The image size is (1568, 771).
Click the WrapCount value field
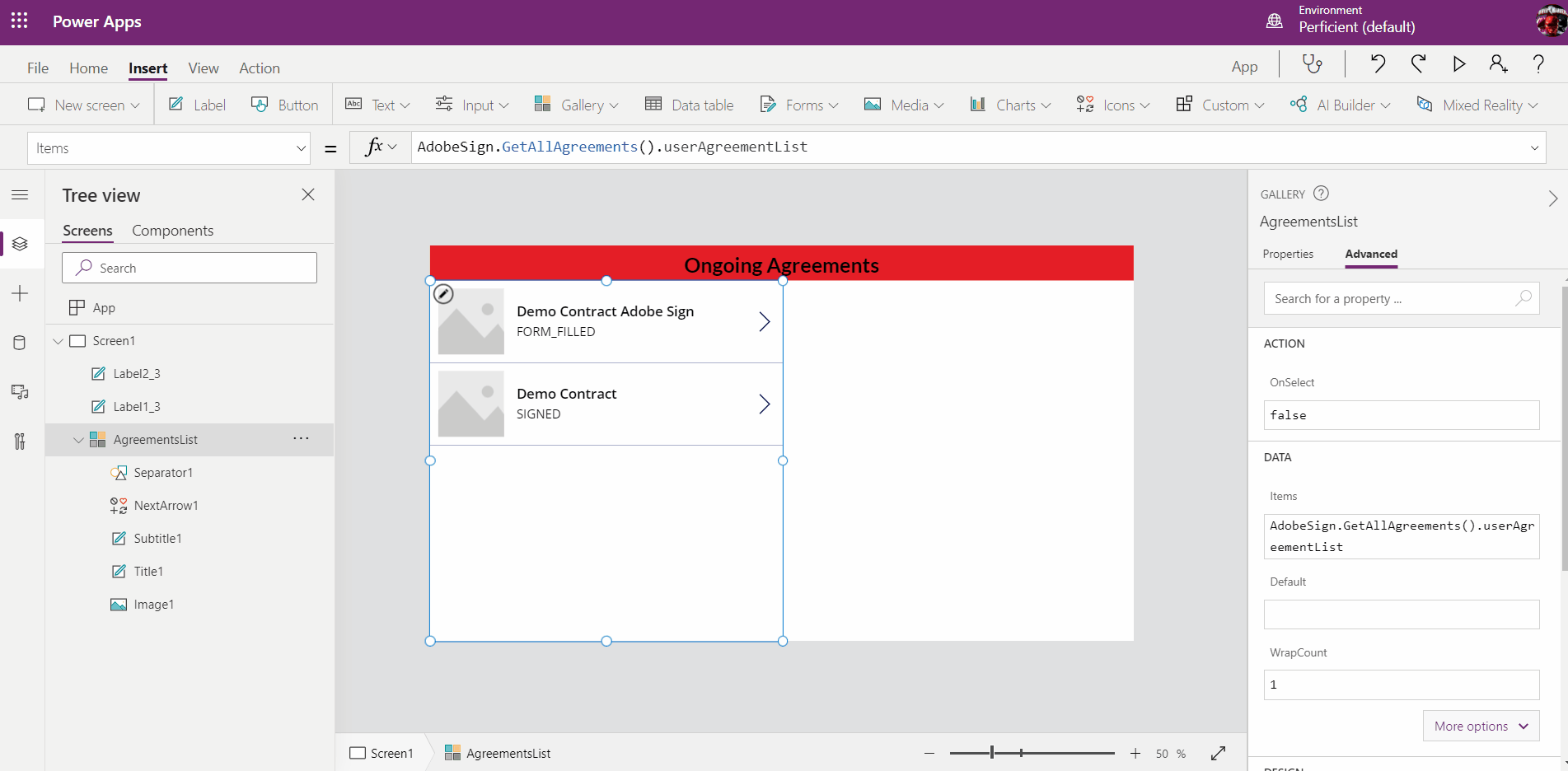click(x=1402, y=685)
